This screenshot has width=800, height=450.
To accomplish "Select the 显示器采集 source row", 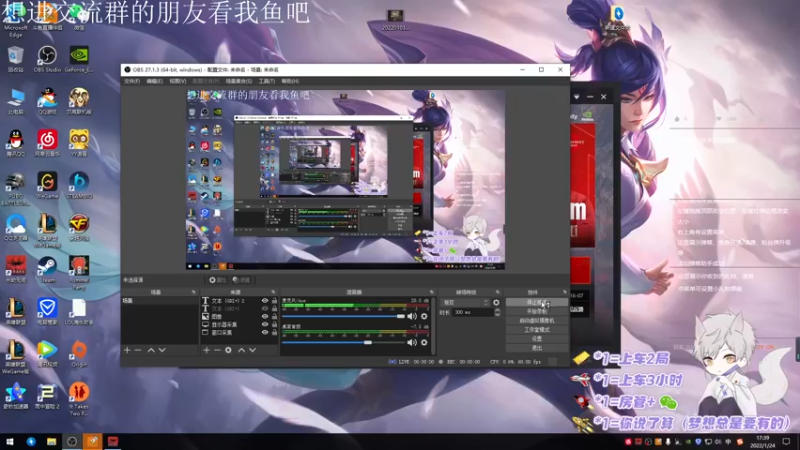I will (239, 324).
